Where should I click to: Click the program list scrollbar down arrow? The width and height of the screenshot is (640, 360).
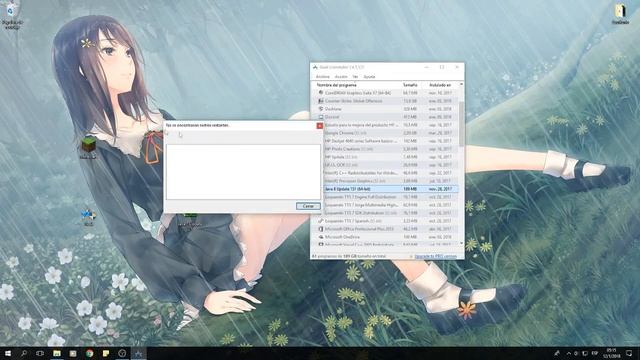(x=461, y=243)
